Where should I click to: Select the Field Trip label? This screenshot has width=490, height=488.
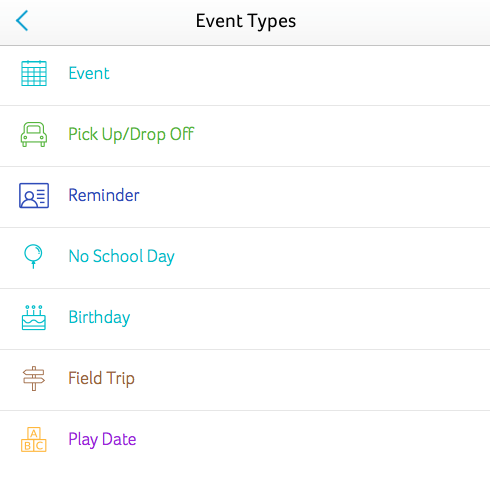click(x=101, y=378)
